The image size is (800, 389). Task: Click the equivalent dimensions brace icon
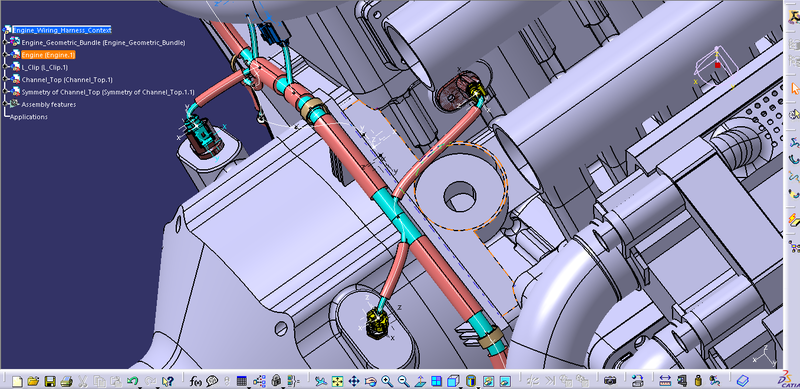pyautogui.click(x=293, y=381)
